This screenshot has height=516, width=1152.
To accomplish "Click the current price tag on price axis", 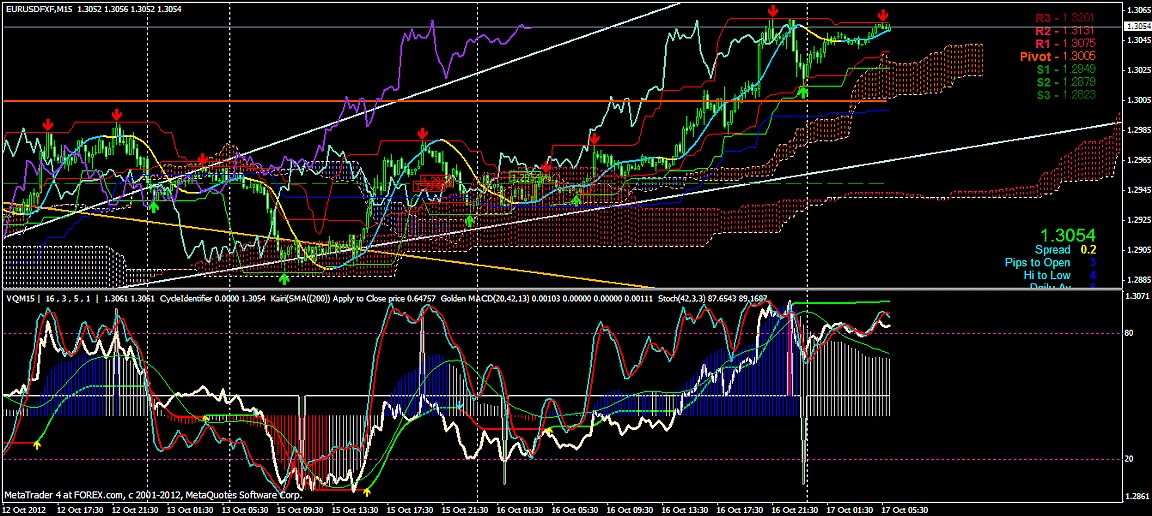I will point(1137,26).
